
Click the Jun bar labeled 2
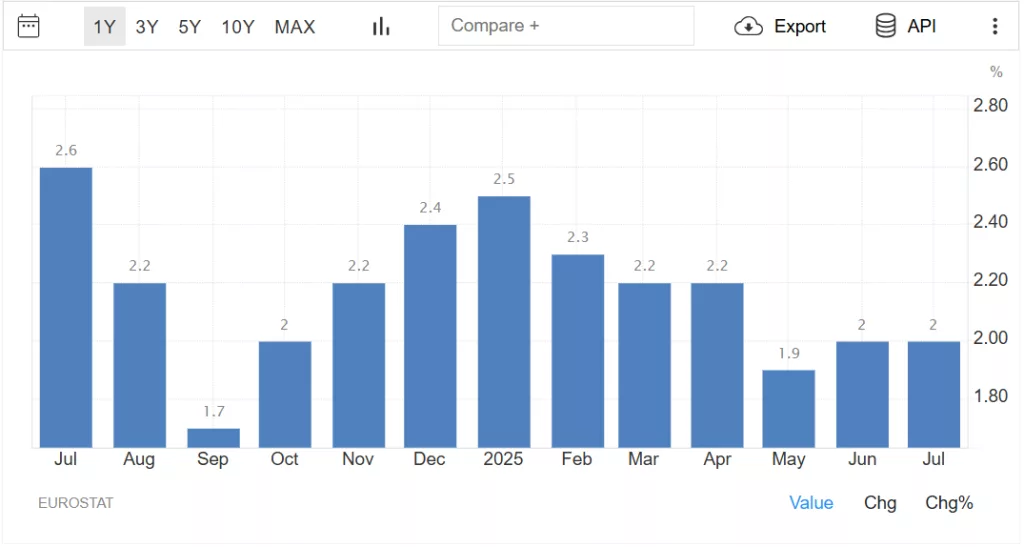click(863, 394)
